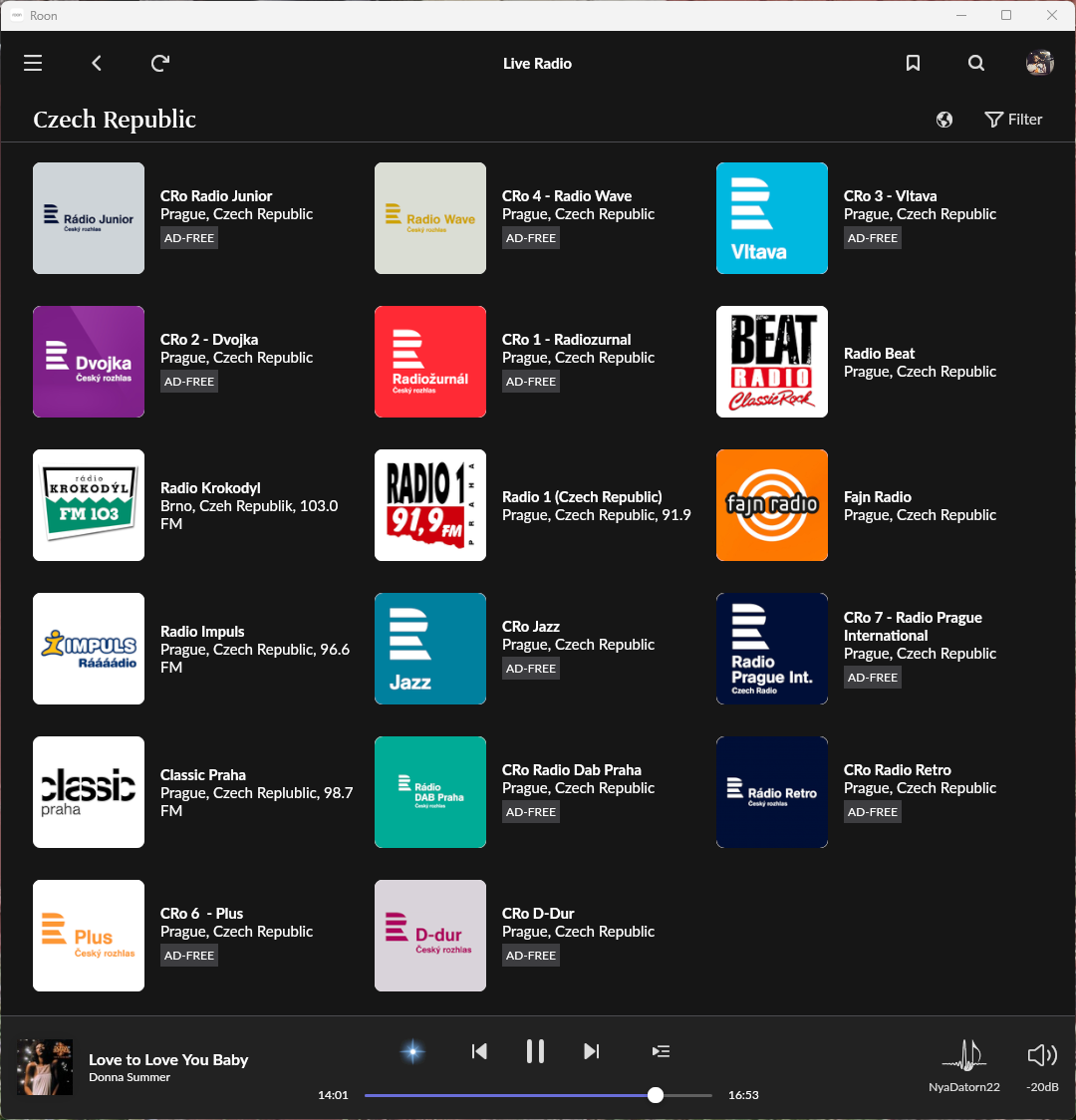Play the Rádio DAB Praha logo
Image resolution: width=1076 pixels, height=1120 pixels.
tap(430, 792)
